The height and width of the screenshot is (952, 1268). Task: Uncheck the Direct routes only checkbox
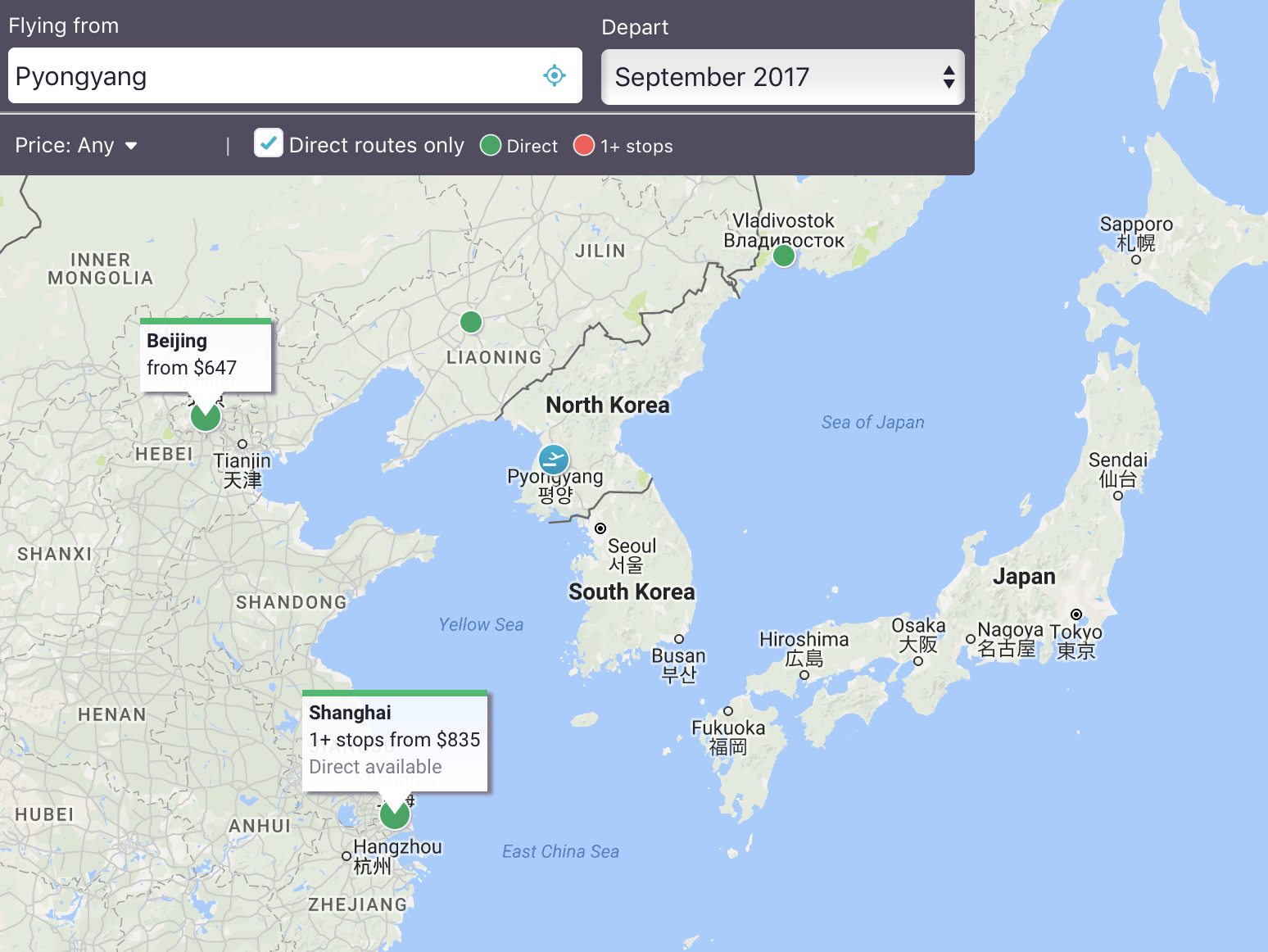[269, 143]
